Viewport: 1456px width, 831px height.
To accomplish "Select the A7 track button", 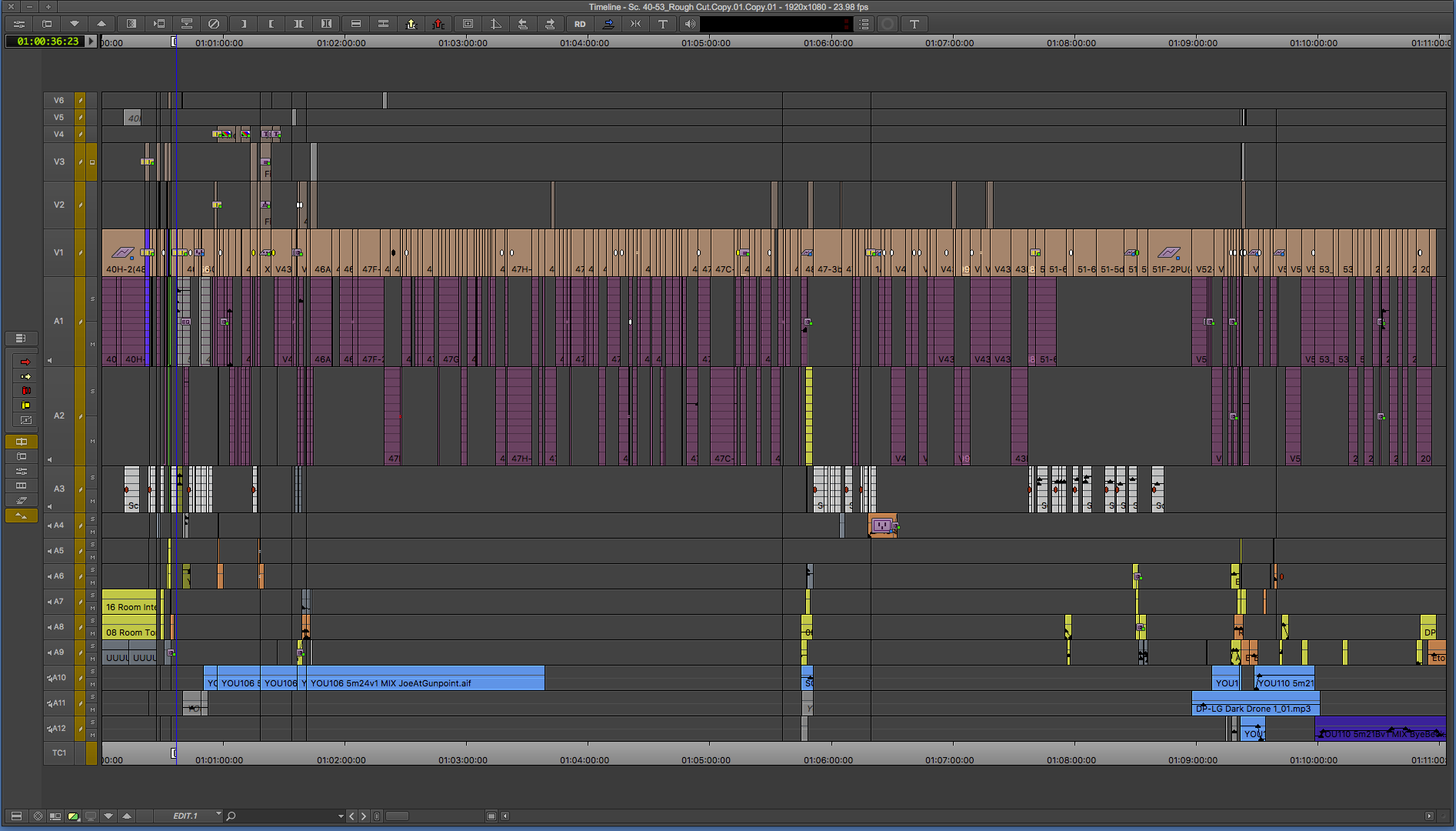I will 58,601.
